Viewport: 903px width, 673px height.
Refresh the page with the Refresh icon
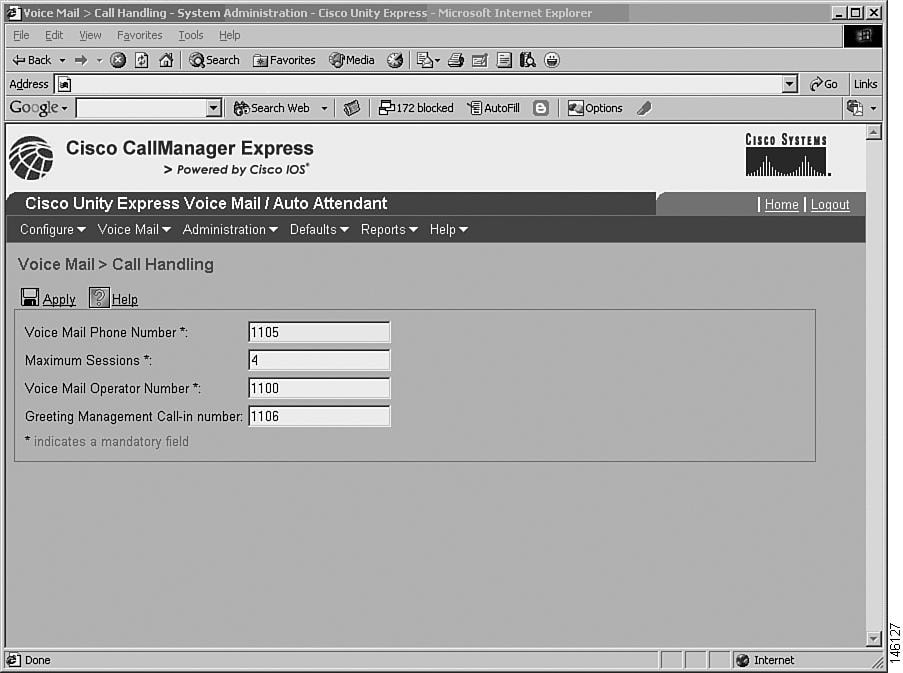142,60
